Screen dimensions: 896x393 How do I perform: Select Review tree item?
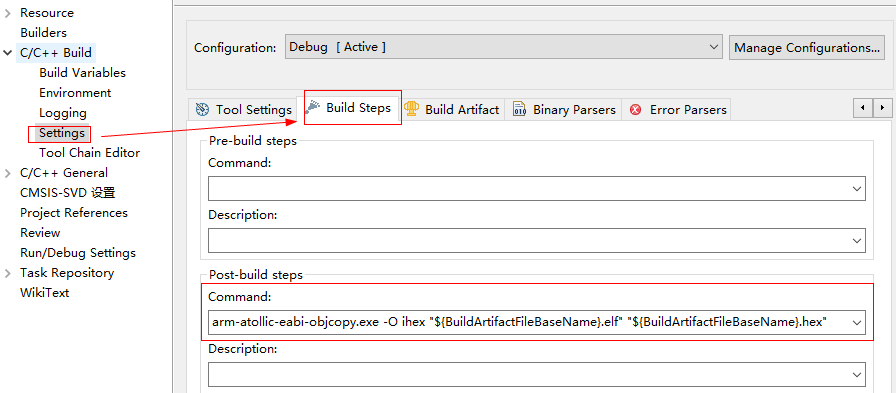click(40, 232)
